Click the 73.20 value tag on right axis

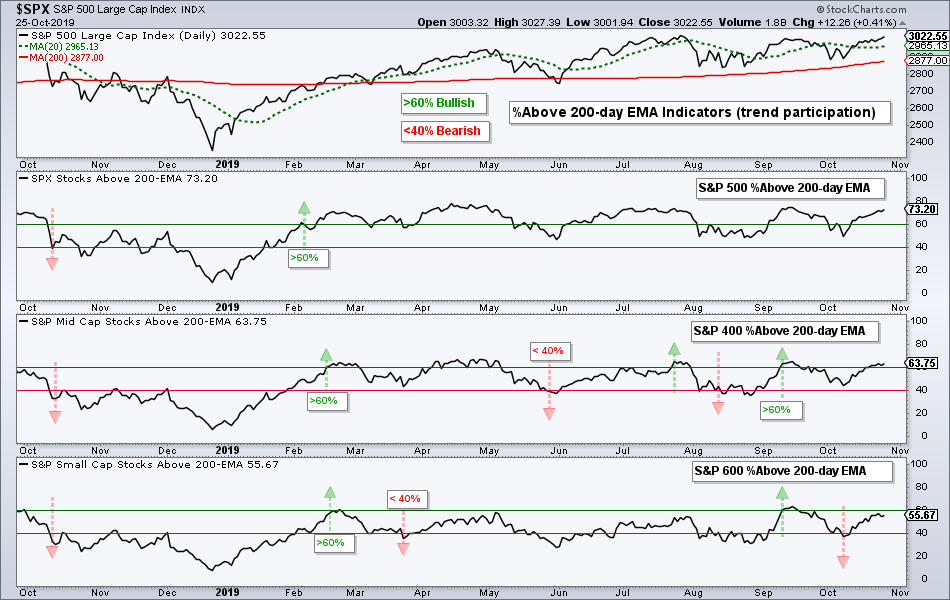(922, 209)
